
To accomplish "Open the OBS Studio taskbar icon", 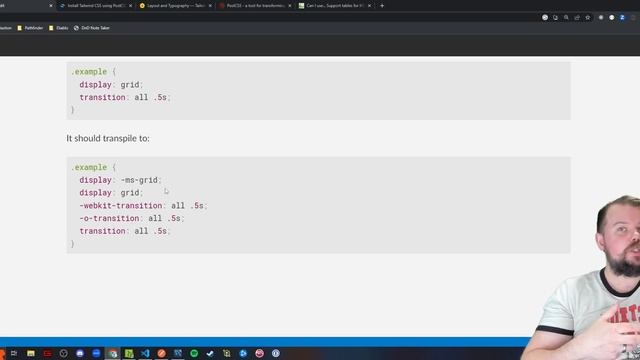I will tap(63, 353).
